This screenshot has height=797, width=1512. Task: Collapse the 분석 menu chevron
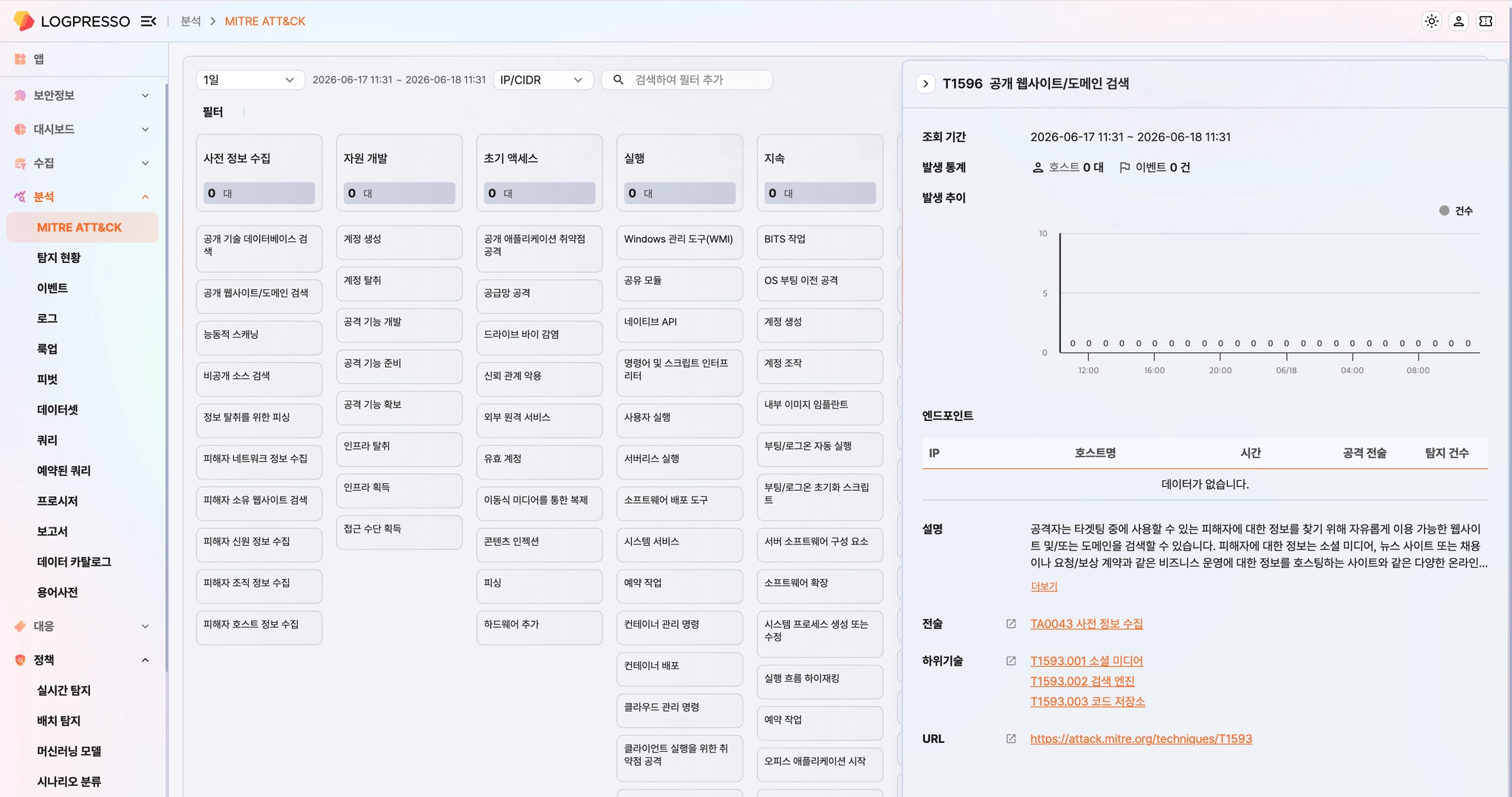(x=145, y=196)
